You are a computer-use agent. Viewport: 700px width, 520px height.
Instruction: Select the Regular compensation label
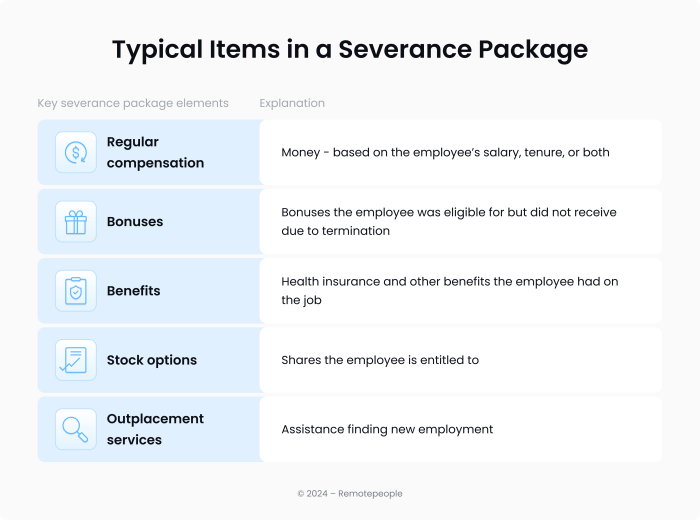click(x=155, y=152)
